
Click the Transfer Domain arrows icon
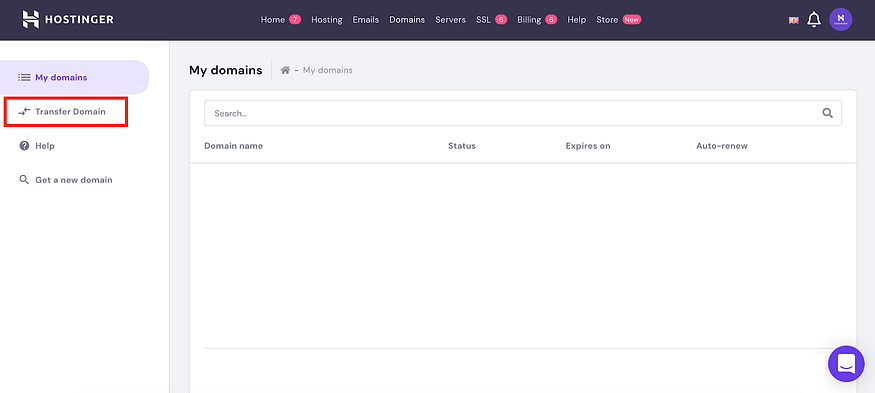tap(24, 112)
